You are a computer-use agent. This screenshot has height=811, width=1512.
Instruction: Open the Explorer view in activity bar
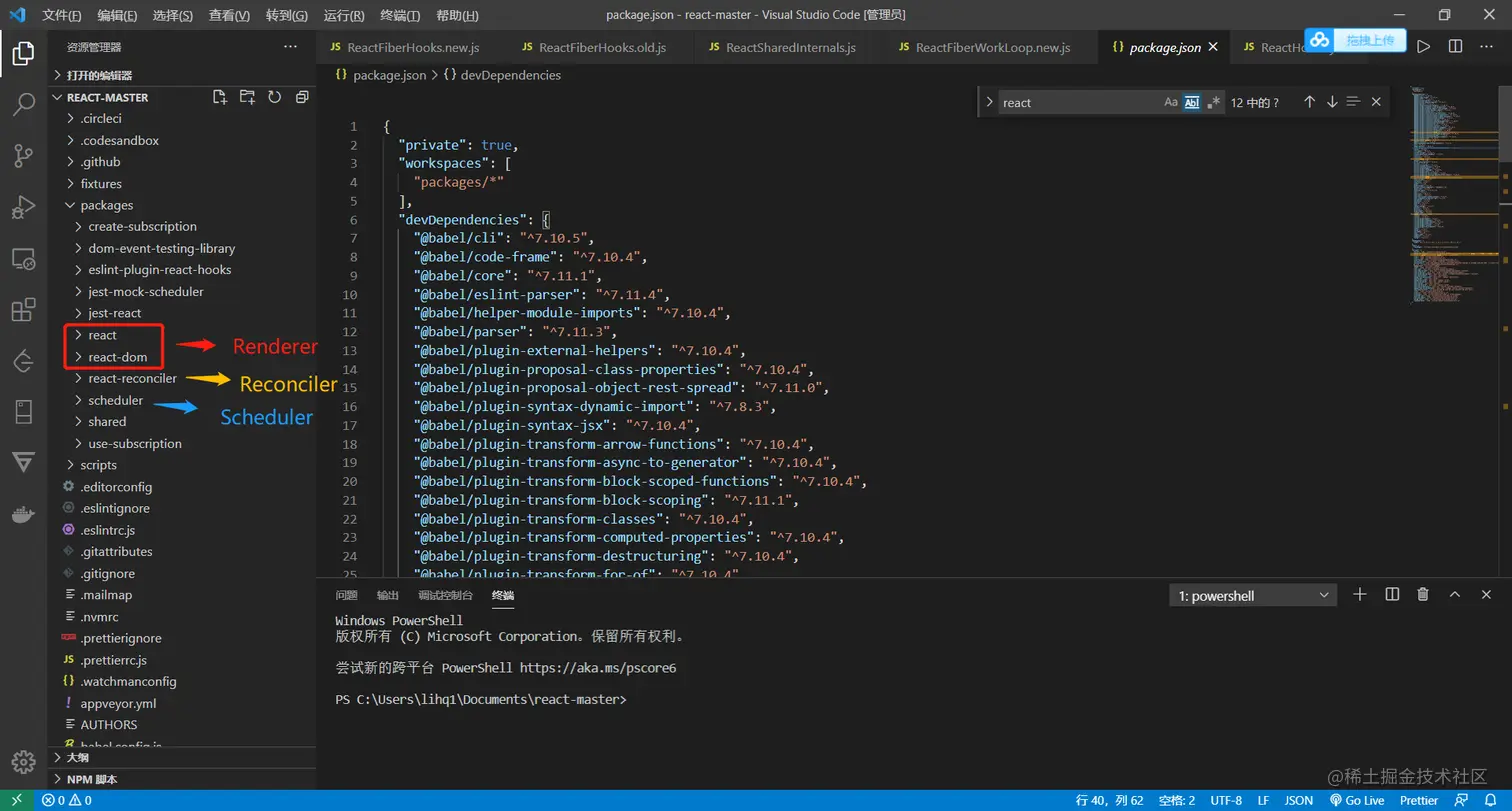tap(23, 53)
